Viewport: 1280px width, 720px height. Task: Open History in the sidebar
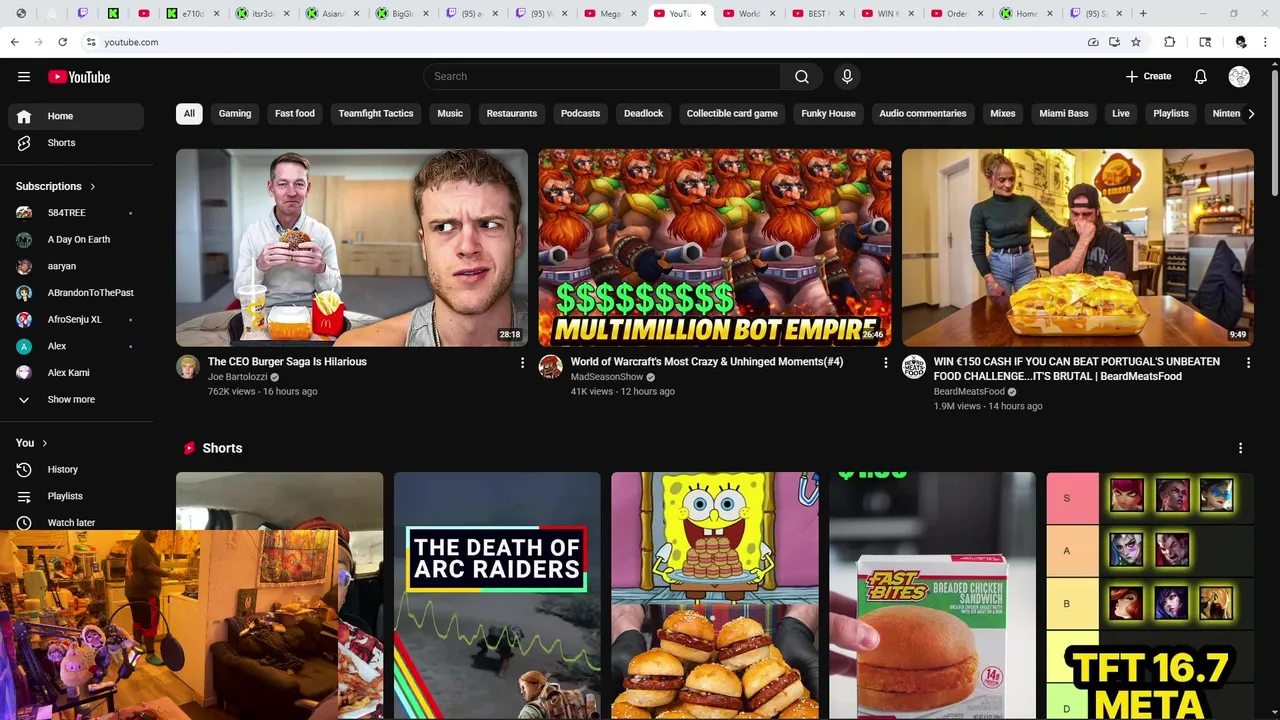click(x=76, y=469)
